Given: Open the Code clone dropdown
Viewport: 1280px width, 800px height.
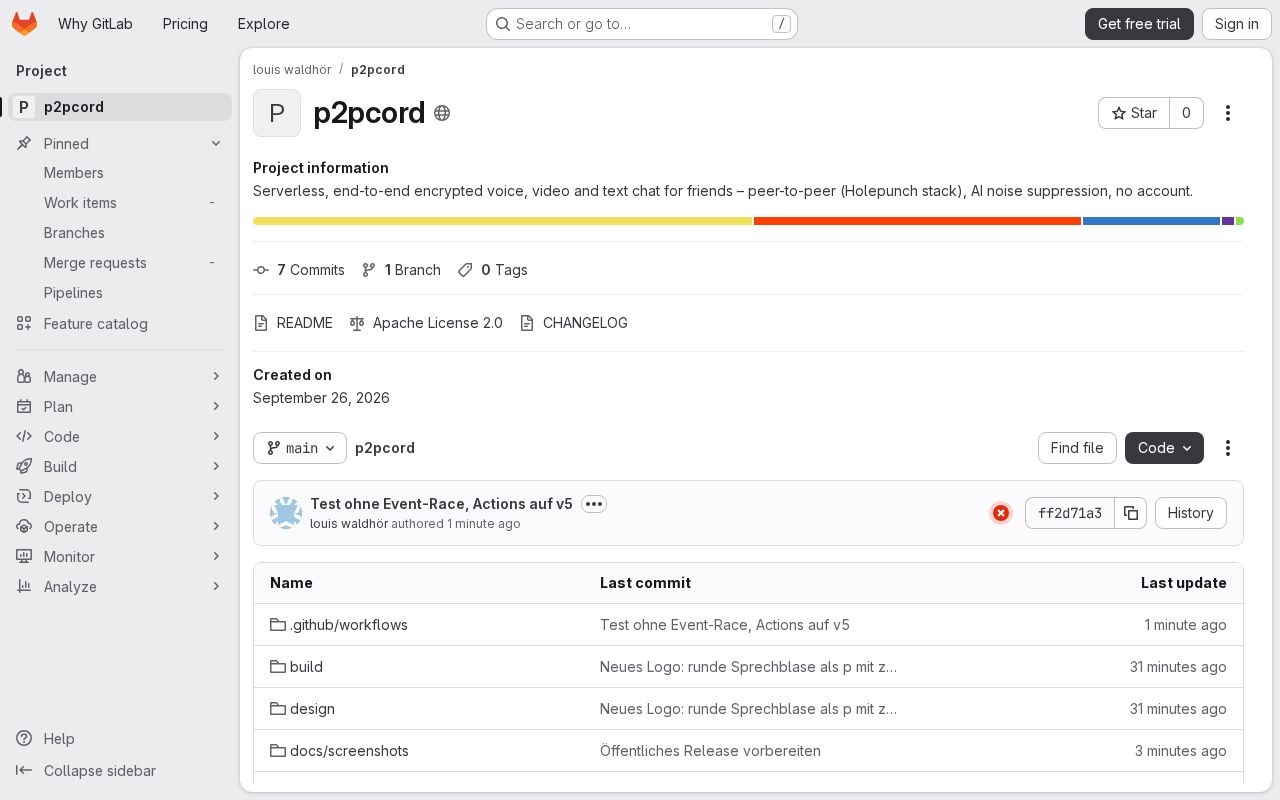Looking at the screenshot, I should point(1164,448).
